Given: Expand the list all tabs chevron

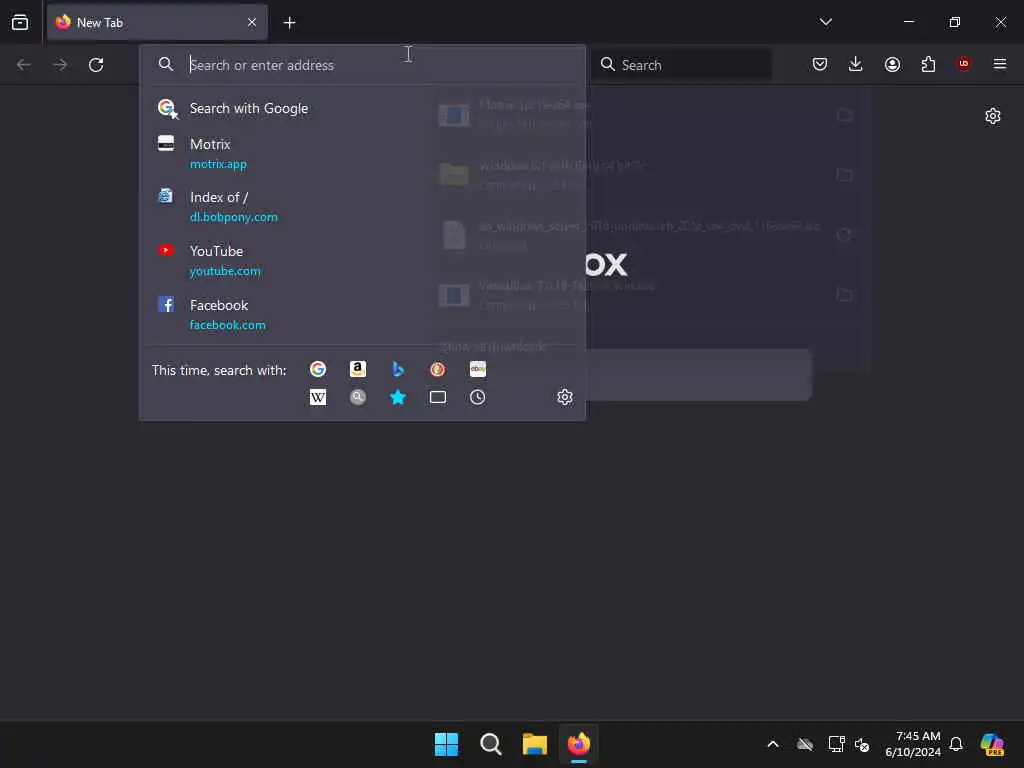Looking at the screenshot, I should [825, 22].
